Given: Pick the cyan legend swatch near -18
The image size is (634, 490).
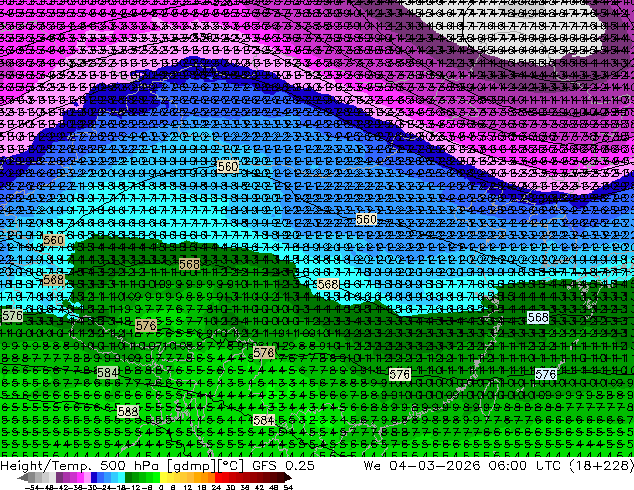Looking at the screenshot, I should click(x=121, y=477).
